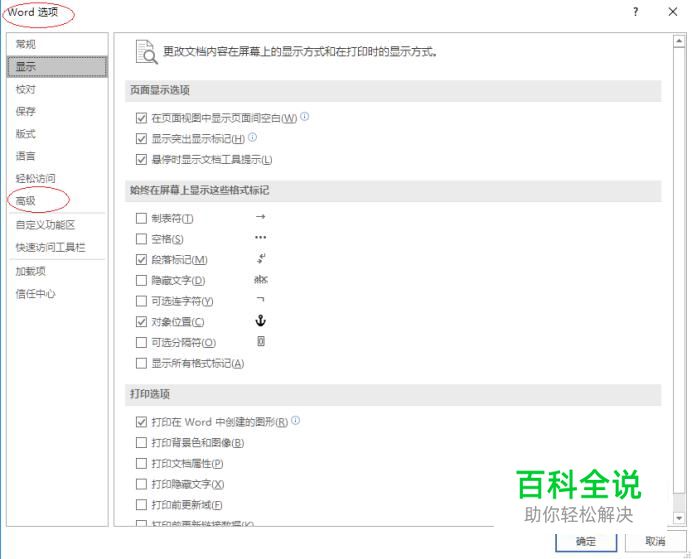692x559 pixels.
Task: Open the 高级 category
Action: click(x=57, y=201)
